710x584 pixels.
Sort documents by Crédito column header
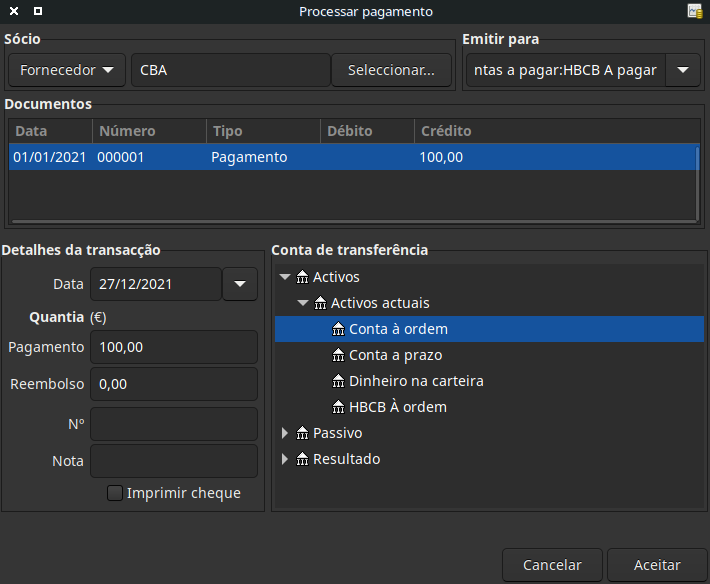pyautogui.click(x=446, y=131)
